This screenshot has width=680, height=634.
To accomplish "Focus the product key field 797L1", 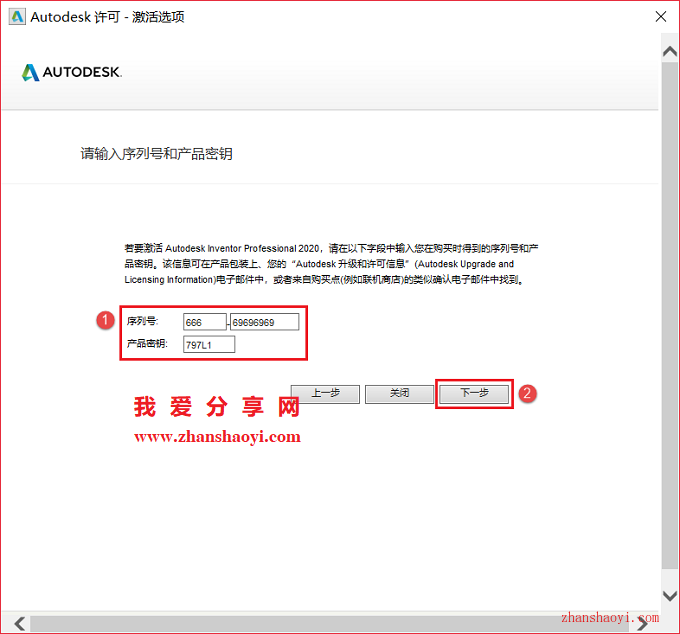I will tap(209, 345).
